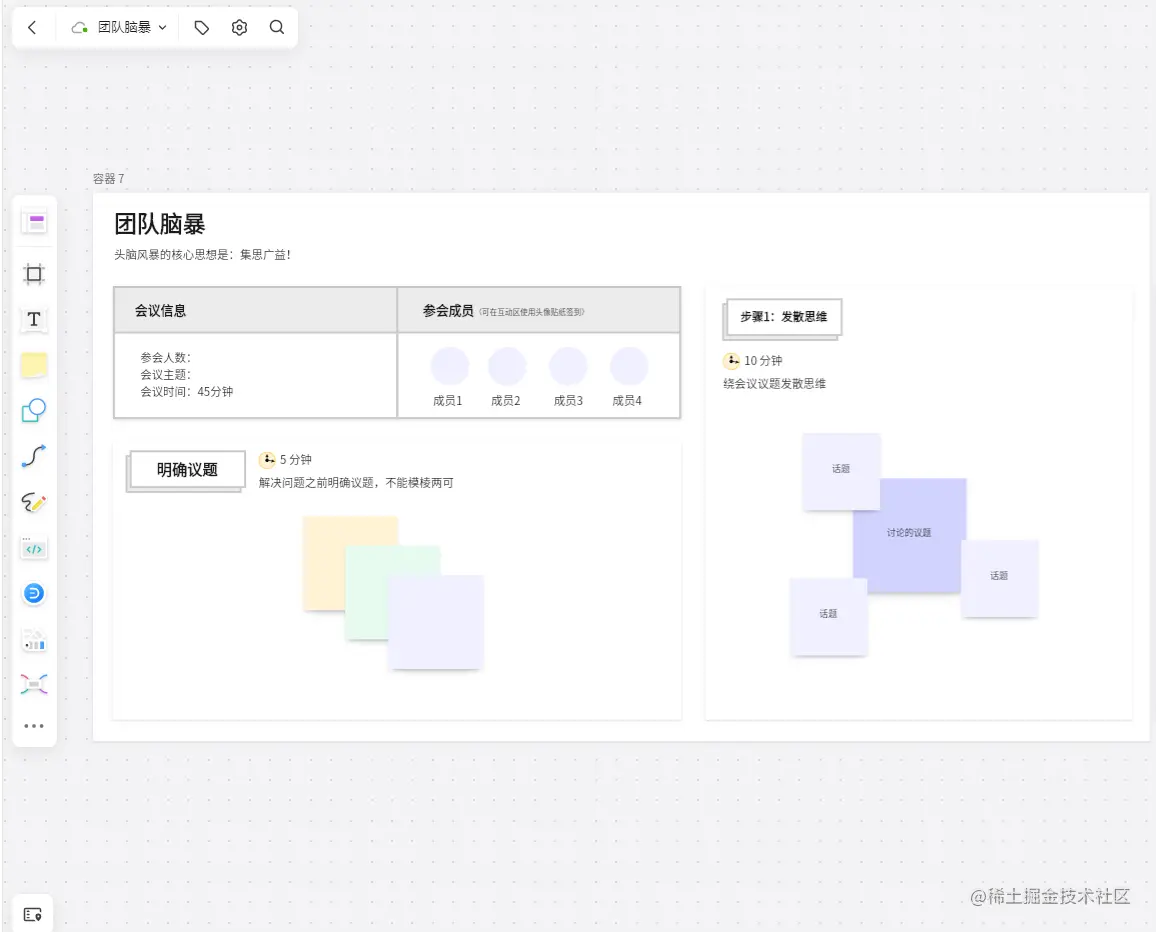Insert a code block
Screen dimensions: 1156x932
tap(34, 548)
